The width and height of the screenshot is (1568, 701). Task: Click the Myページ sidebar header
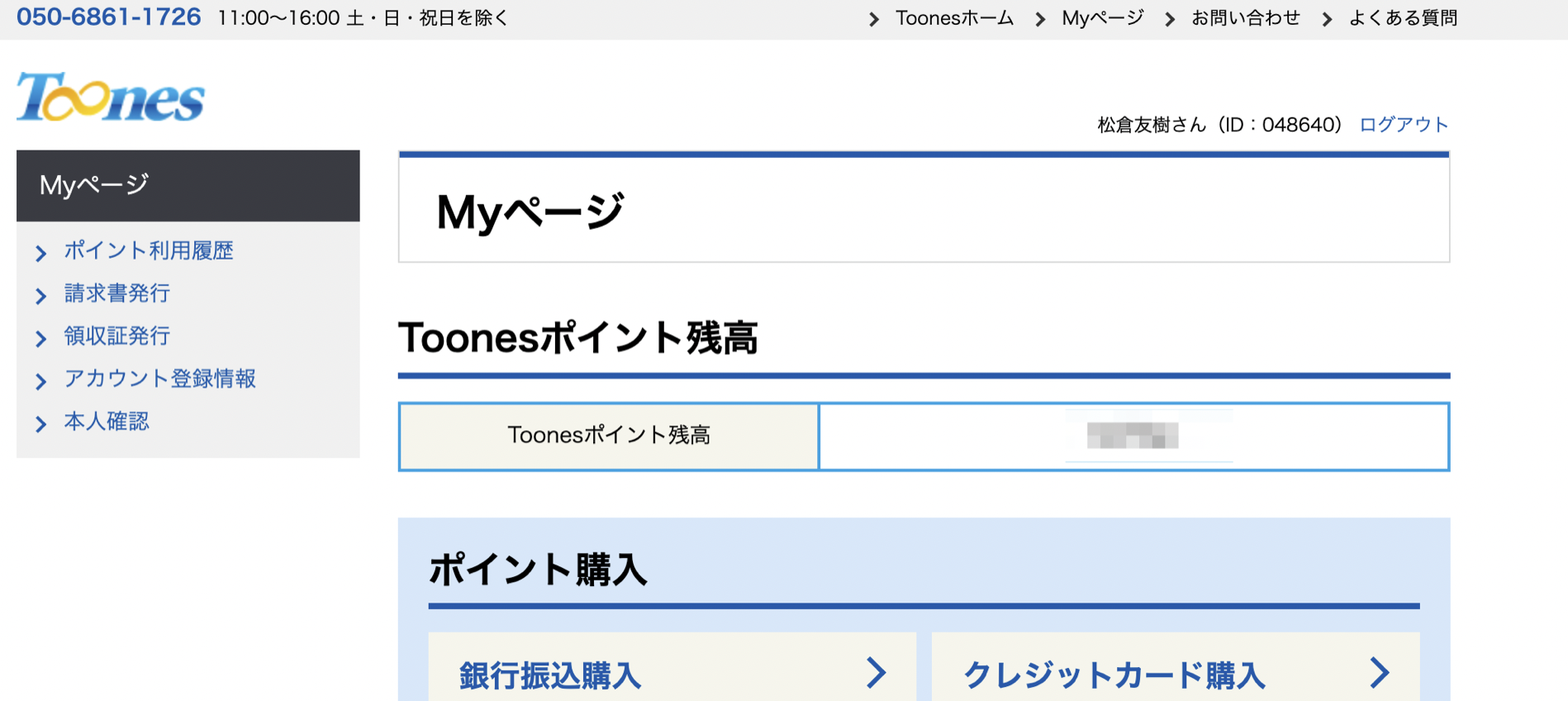point(188,186)
